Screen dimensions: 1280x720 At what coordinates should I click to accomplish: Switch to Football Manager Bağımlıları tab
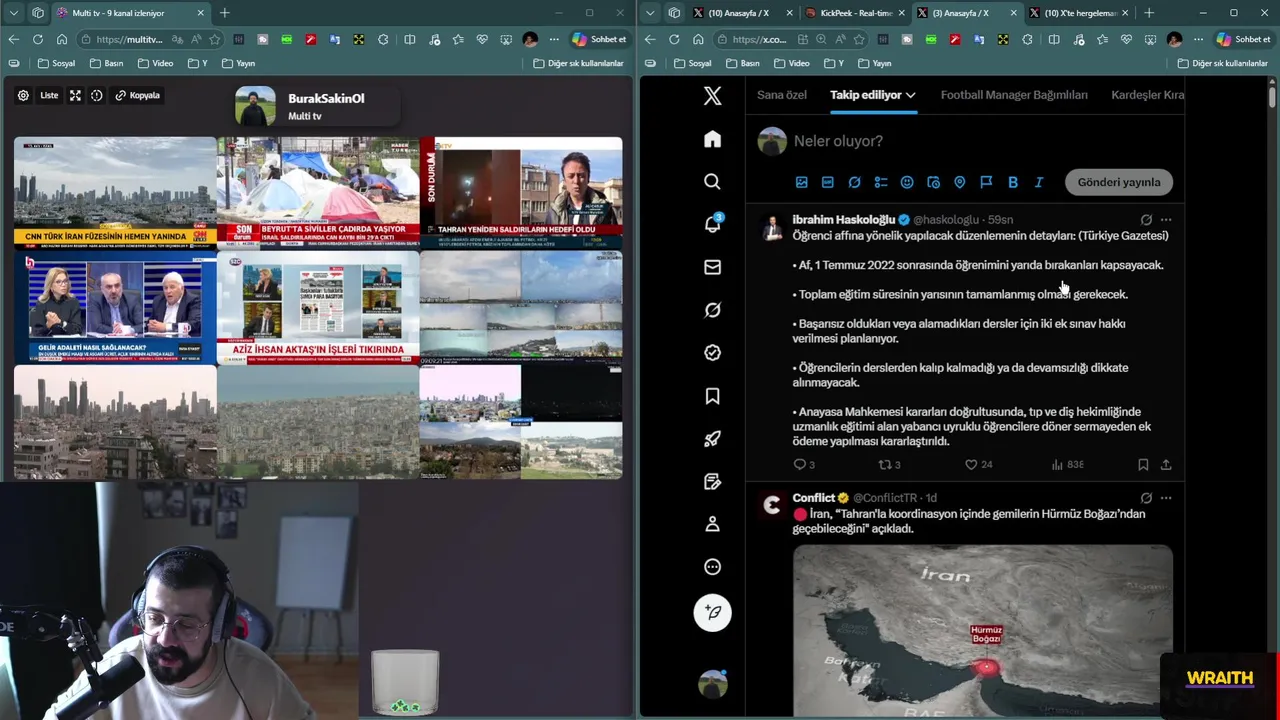(1014, 95)
